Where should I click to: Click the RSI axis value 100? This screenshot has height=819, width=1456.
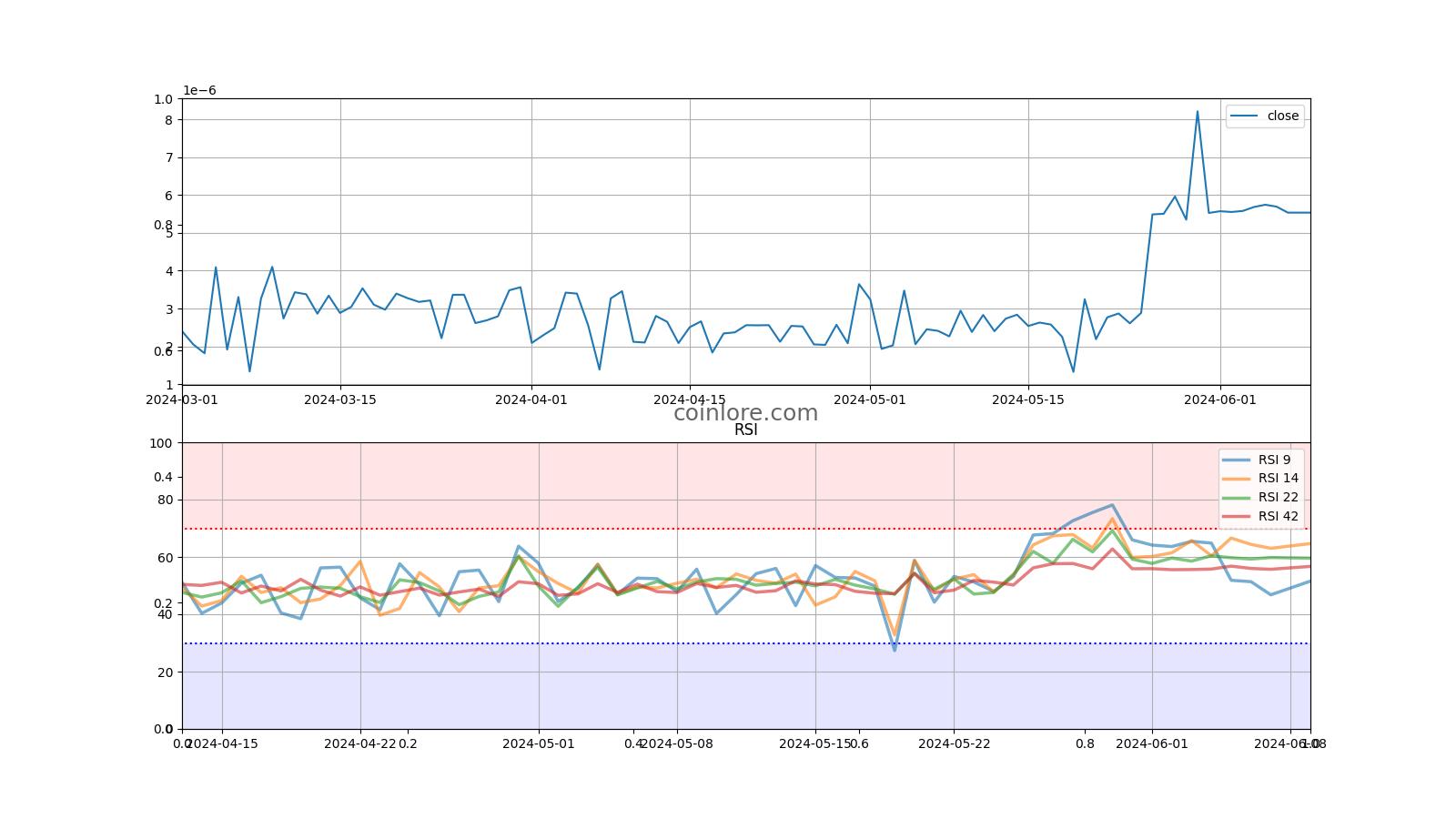[161, 443]
